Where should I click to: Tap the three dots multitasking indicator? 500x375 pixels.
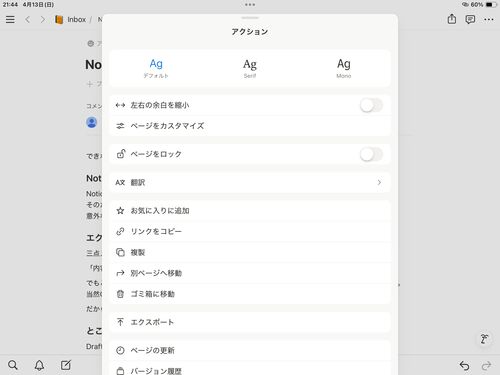[x=250, y=5]
